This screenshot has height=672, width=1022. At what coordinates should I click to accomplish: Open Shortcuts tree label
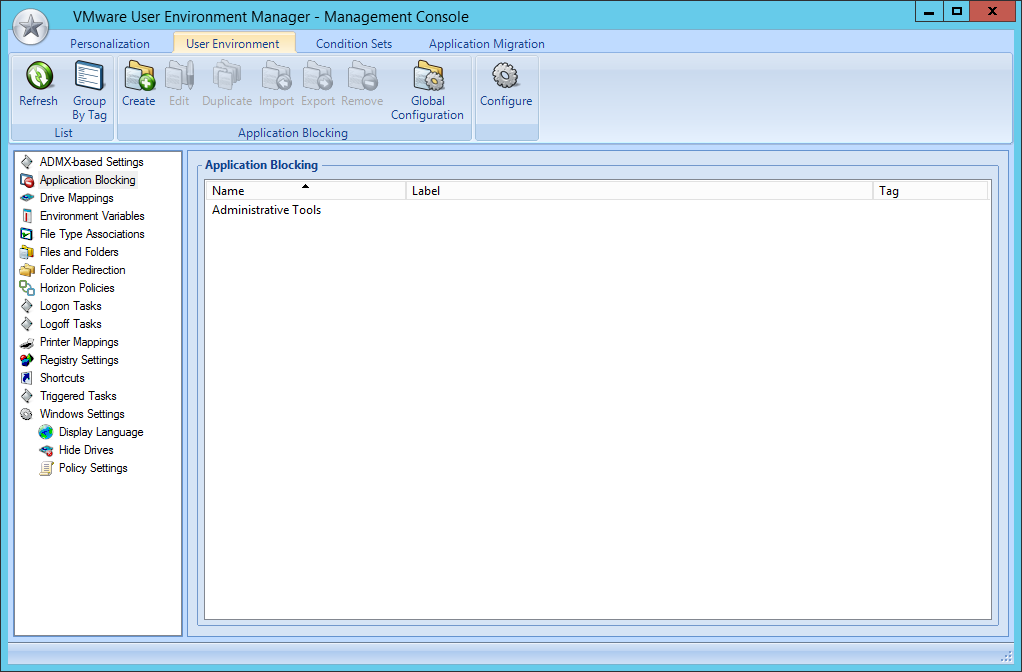pos(62,378)
